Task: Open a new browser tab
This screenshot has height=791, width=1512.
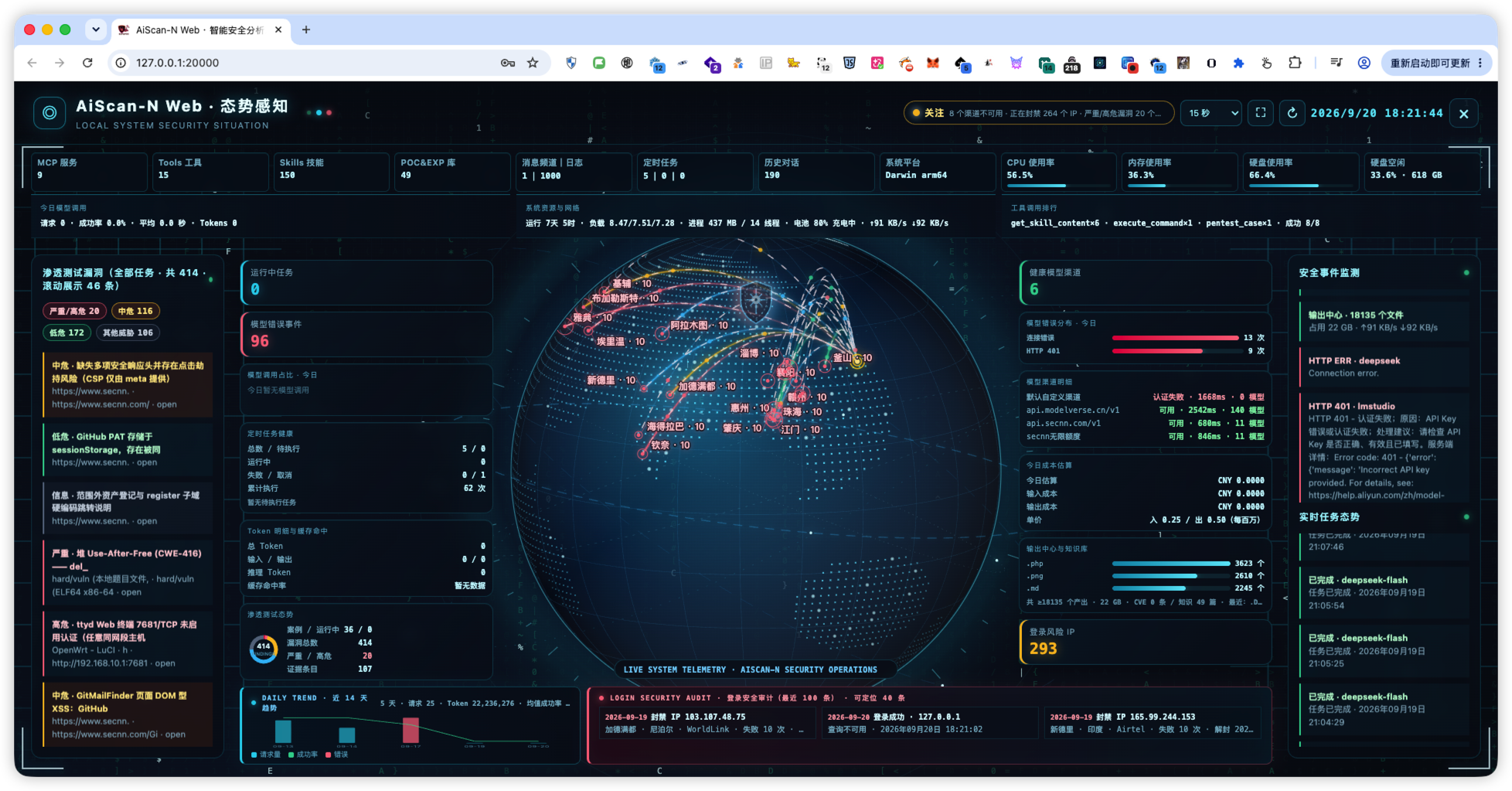Action: click(x=306, y=29)
